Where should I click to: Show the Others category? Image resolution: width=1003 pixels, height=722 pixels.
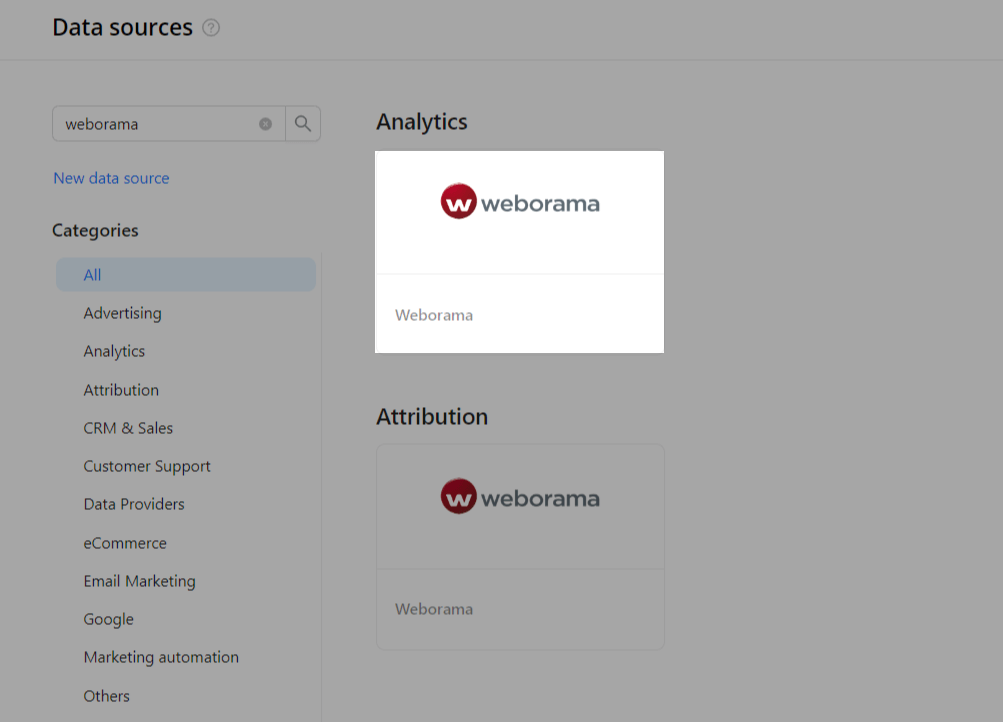point(106,696)
